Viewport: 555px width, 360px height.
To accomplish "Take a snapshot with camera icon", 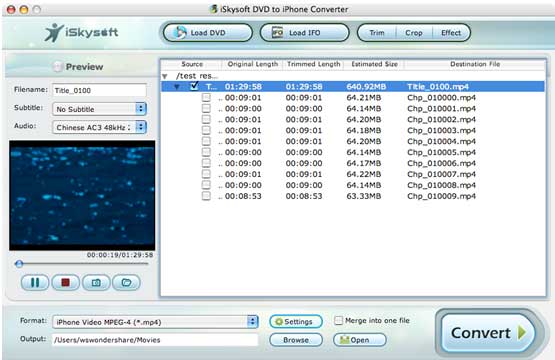I will (x=96, y=282).
